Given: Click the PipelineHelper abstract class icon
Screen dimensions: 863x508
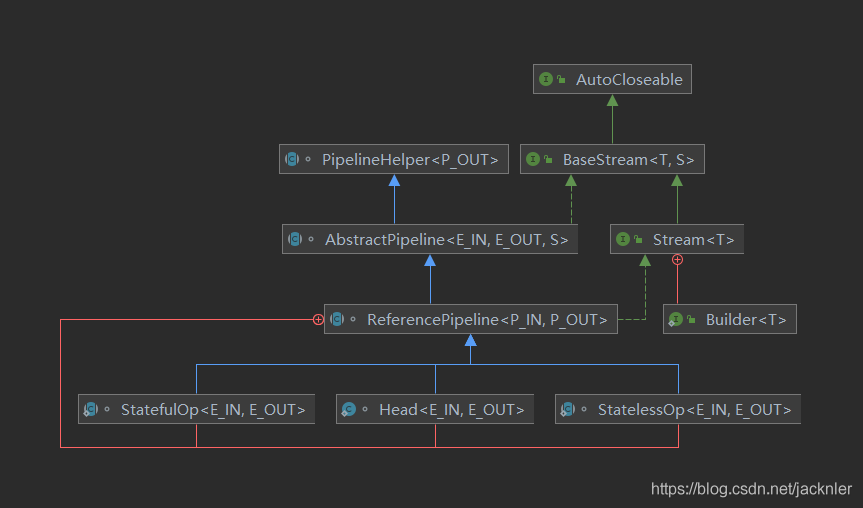Looking at the screenshot, I should pyautogui.click(x=292, y=160).
